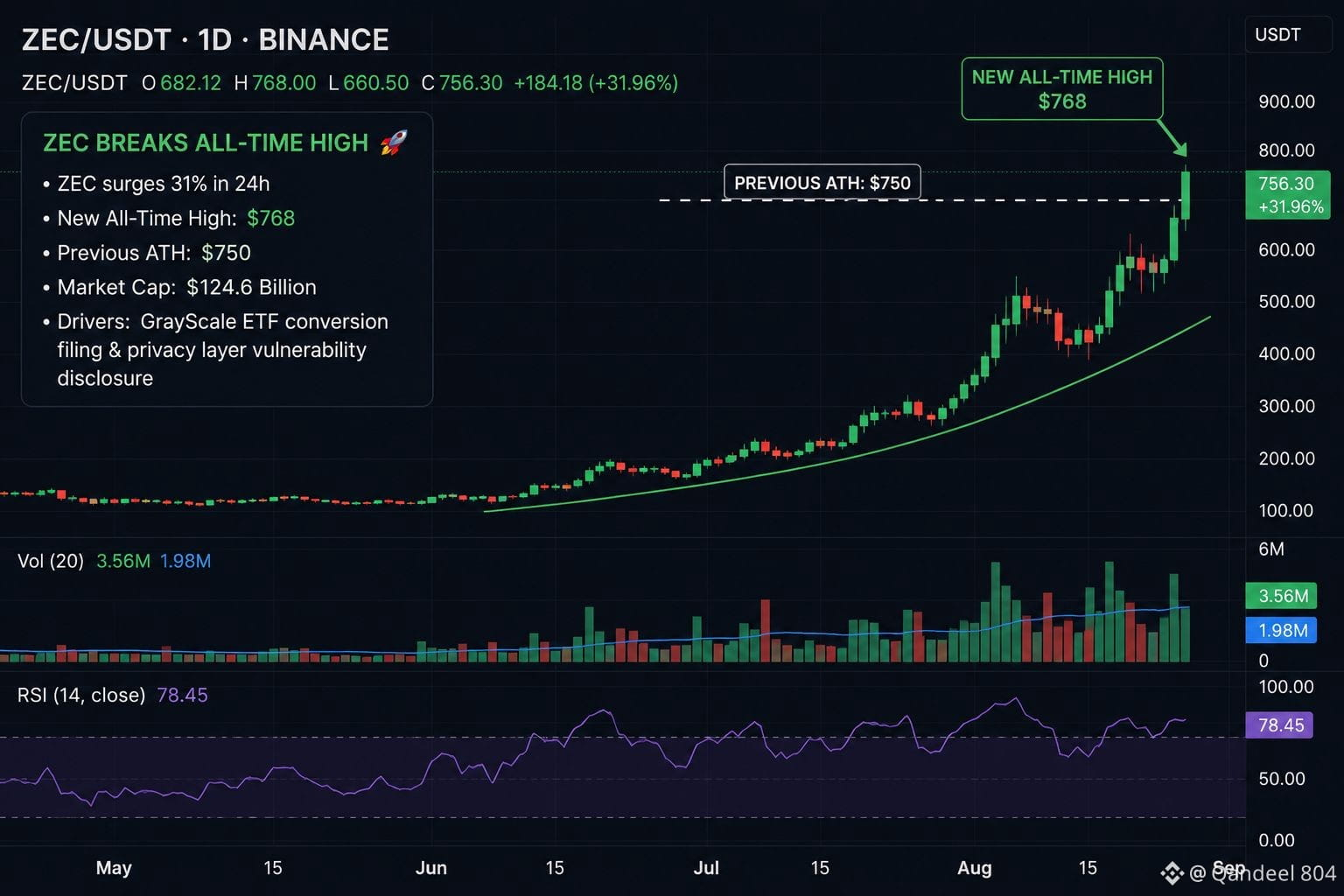
Task: Click the Jun label on the time axis
Action: 431,868
